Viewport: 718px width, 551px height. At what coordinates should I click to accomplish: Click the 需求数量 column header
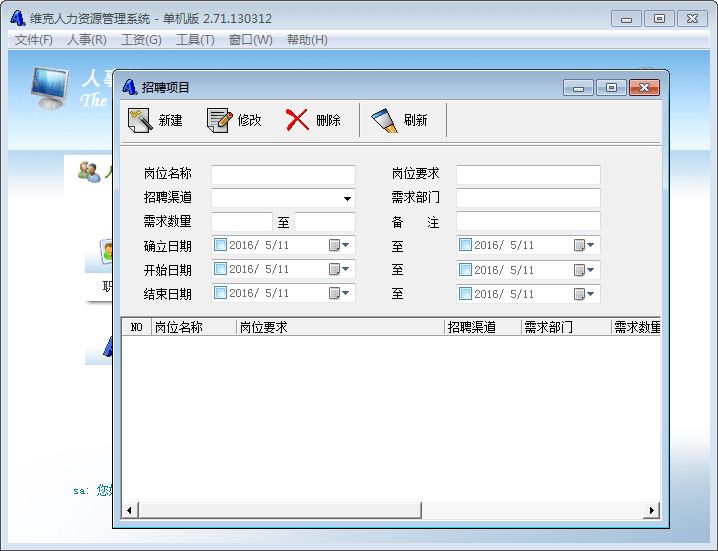[636, 327]
